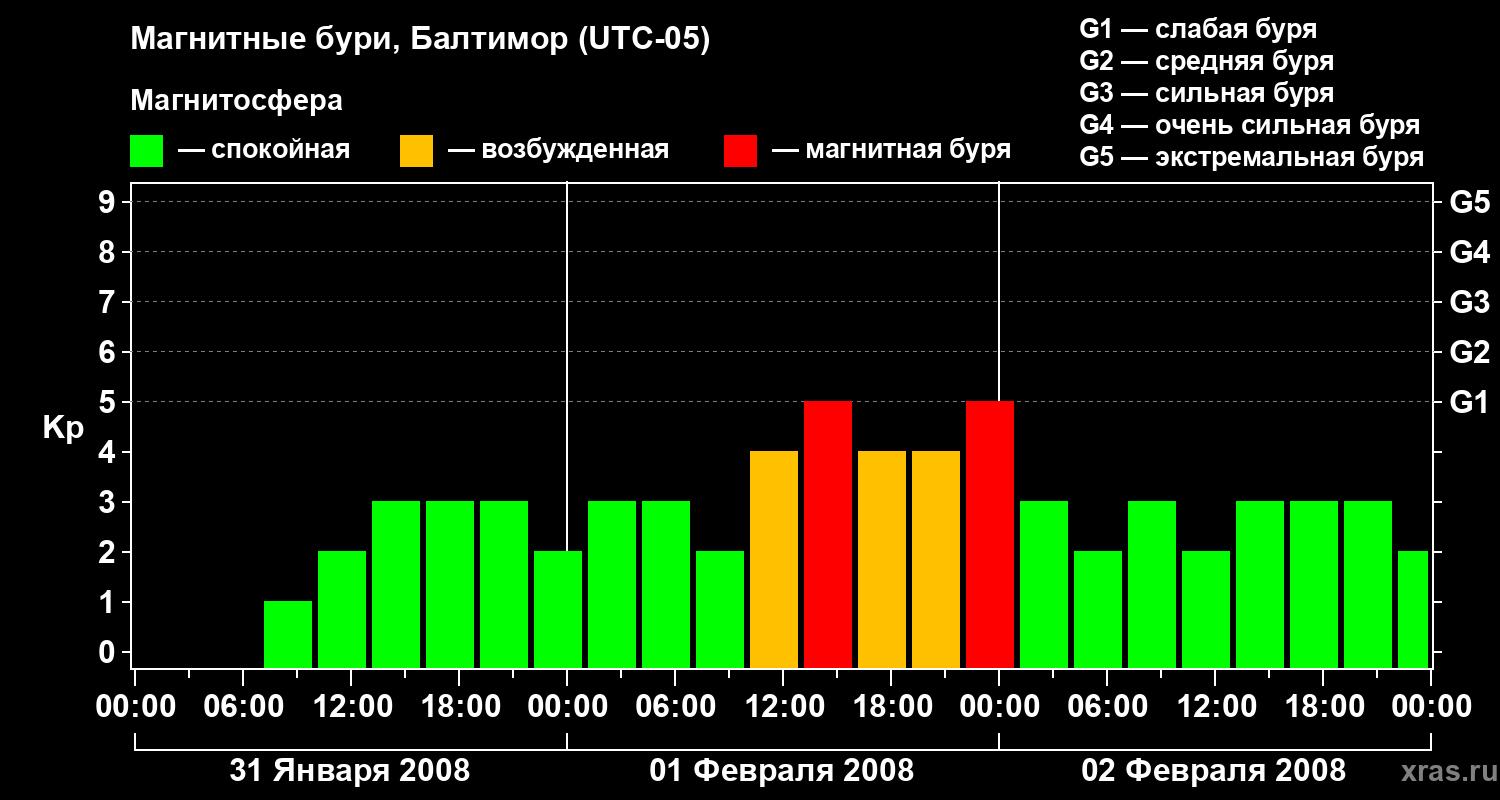Click the Kp axis value '5'
The height and width of the screenshot is (800, 1500).
pos(109,402)
